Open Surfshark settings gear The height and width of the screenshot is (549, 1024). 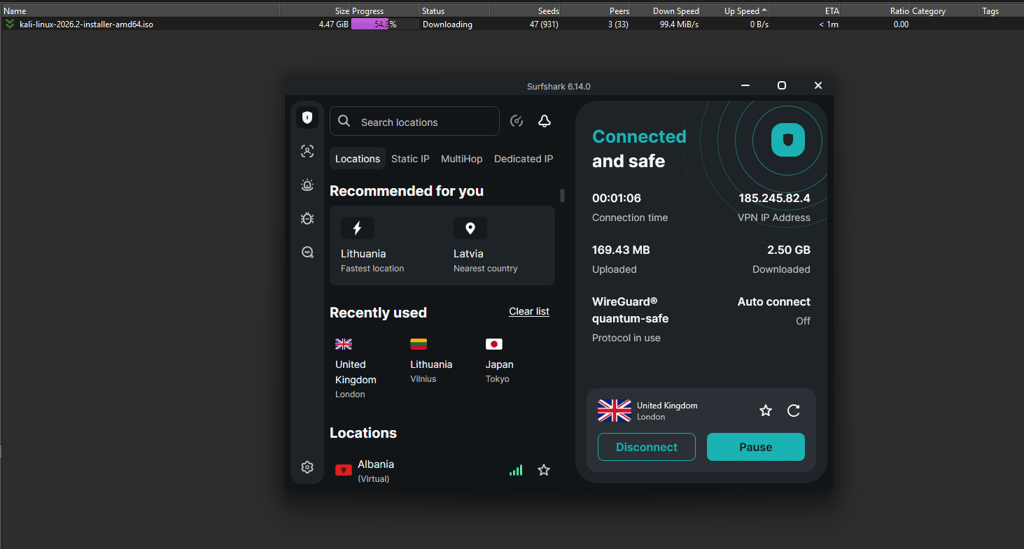(x=307, y=467)
